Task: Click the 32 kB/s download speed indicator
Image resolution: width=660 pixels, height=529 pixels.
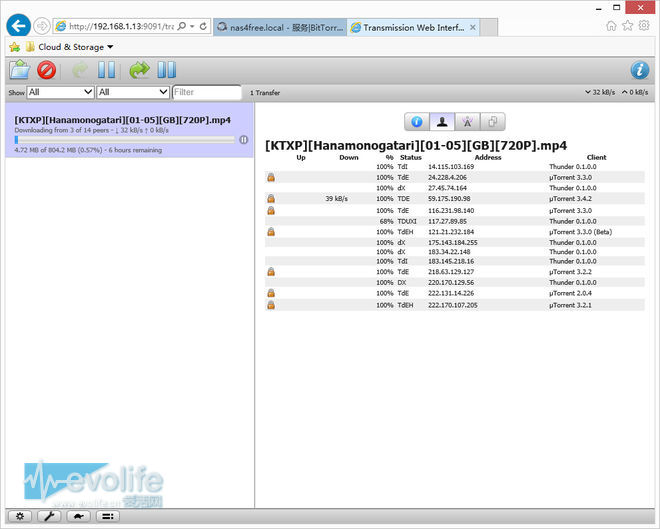Action: pyautogui.click(x=600, y=92)
